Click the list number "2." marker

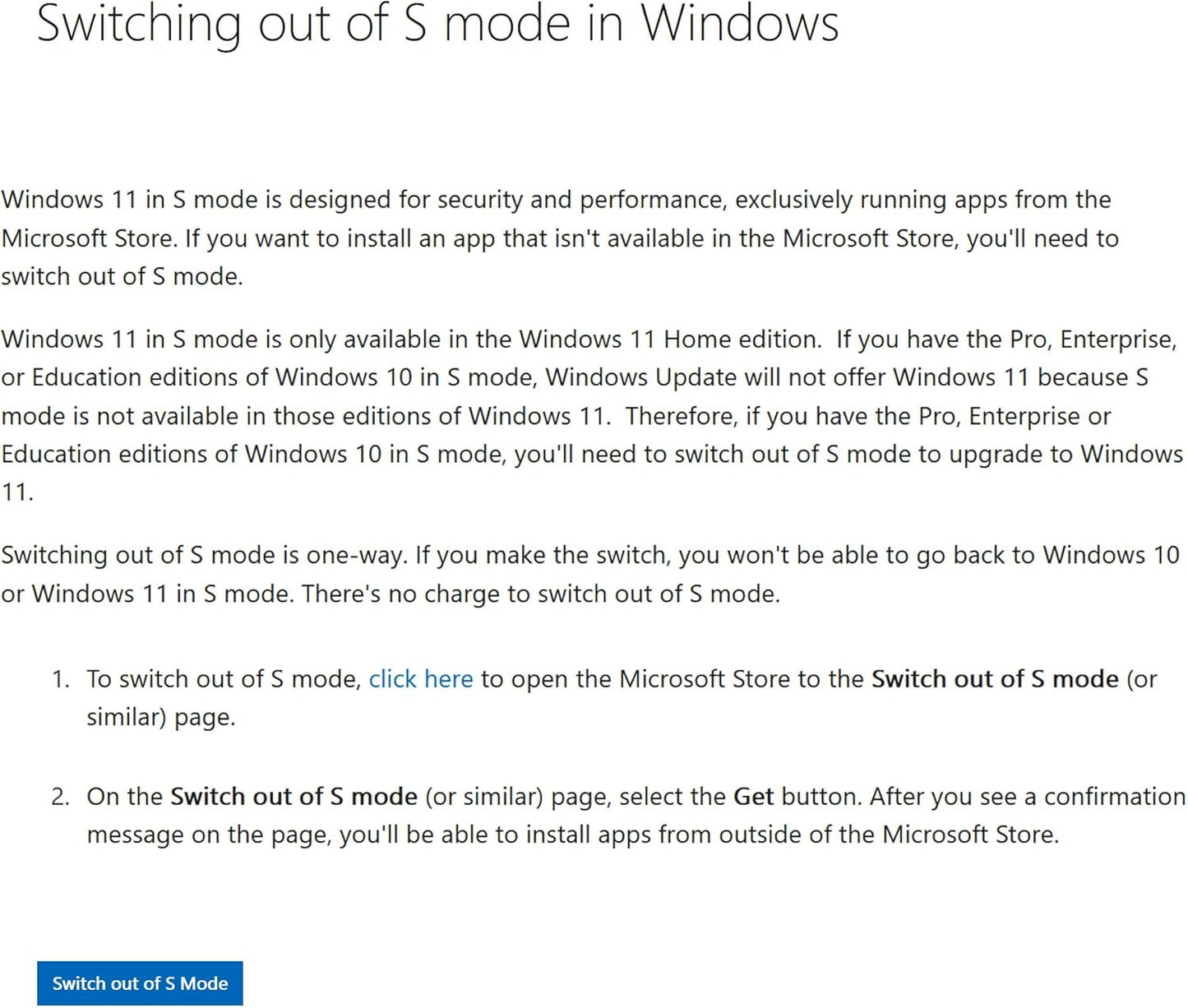[61, 797]
